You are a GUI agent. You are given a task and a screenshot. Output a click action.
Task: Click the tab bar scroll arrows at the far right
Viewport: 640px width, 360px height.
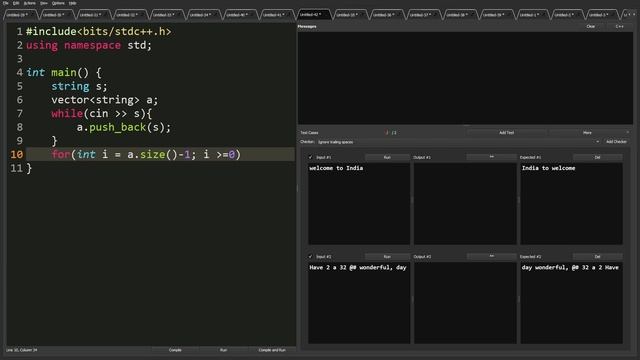(631, 15)
